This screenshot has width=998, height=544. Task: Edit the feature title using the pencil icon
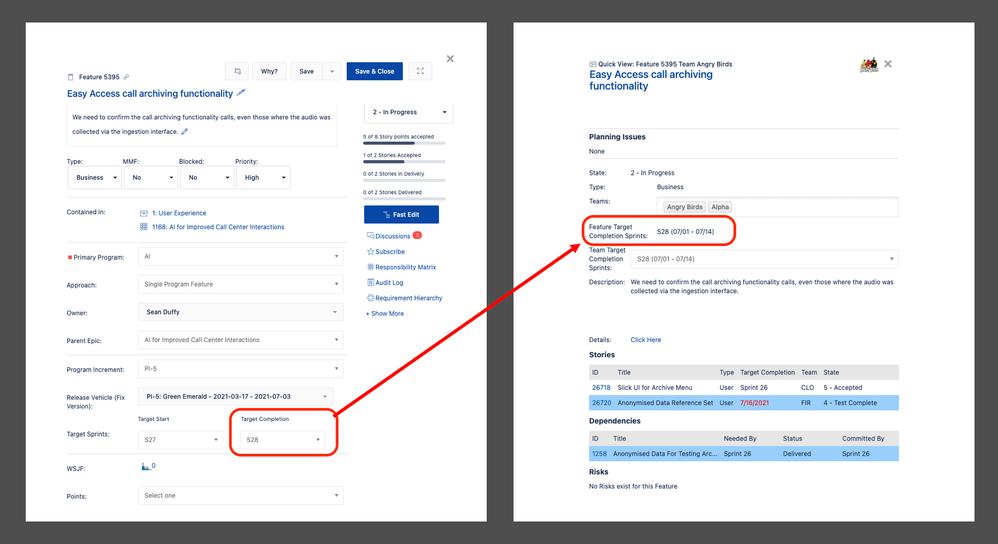(241, 93)
